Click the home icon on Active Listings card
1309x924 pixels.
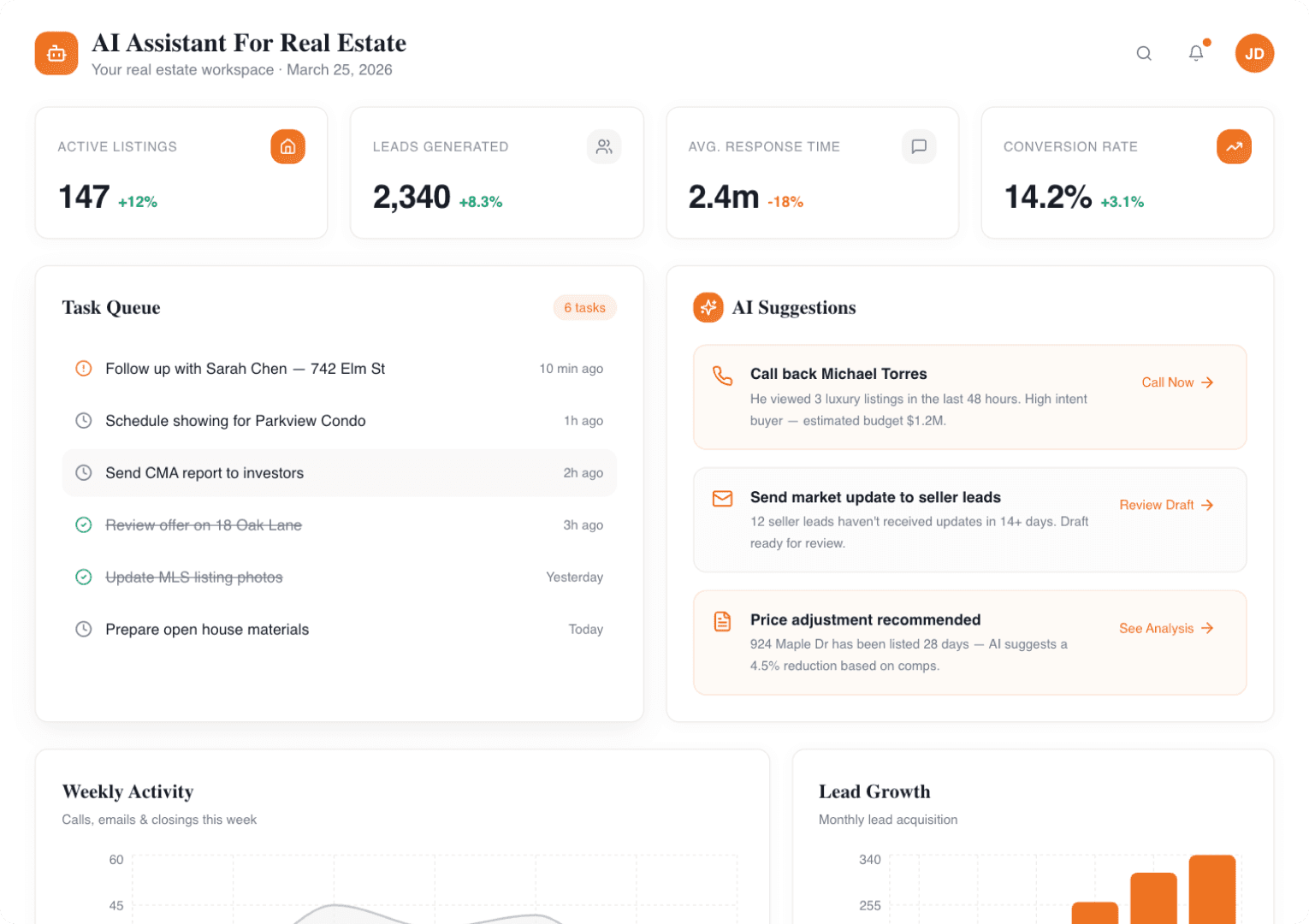coord(288,146)
